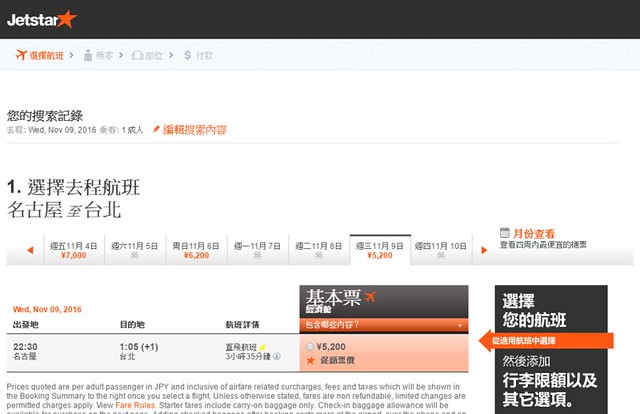Click the airplane icon beside 選擇航班
640x414 pixels.
(x=21, y=55)
